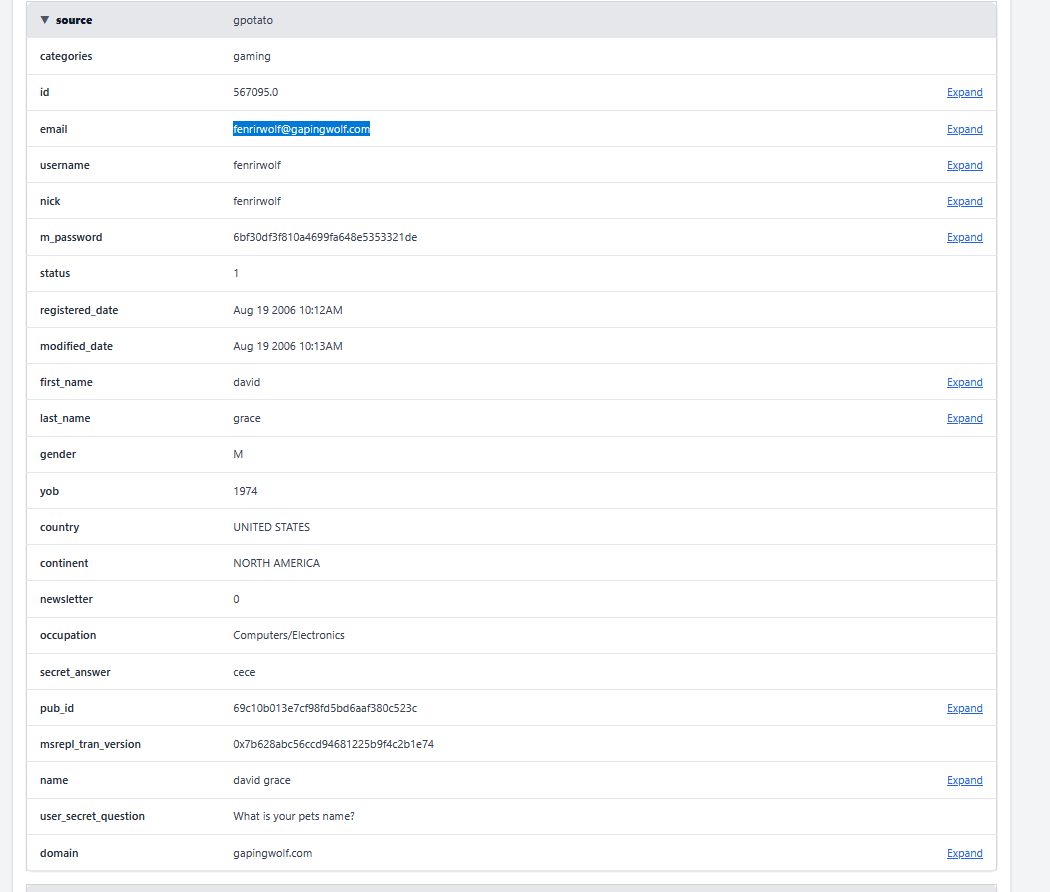Click the categories value gaming
The image size is (1050, 892).
(252, 57)
